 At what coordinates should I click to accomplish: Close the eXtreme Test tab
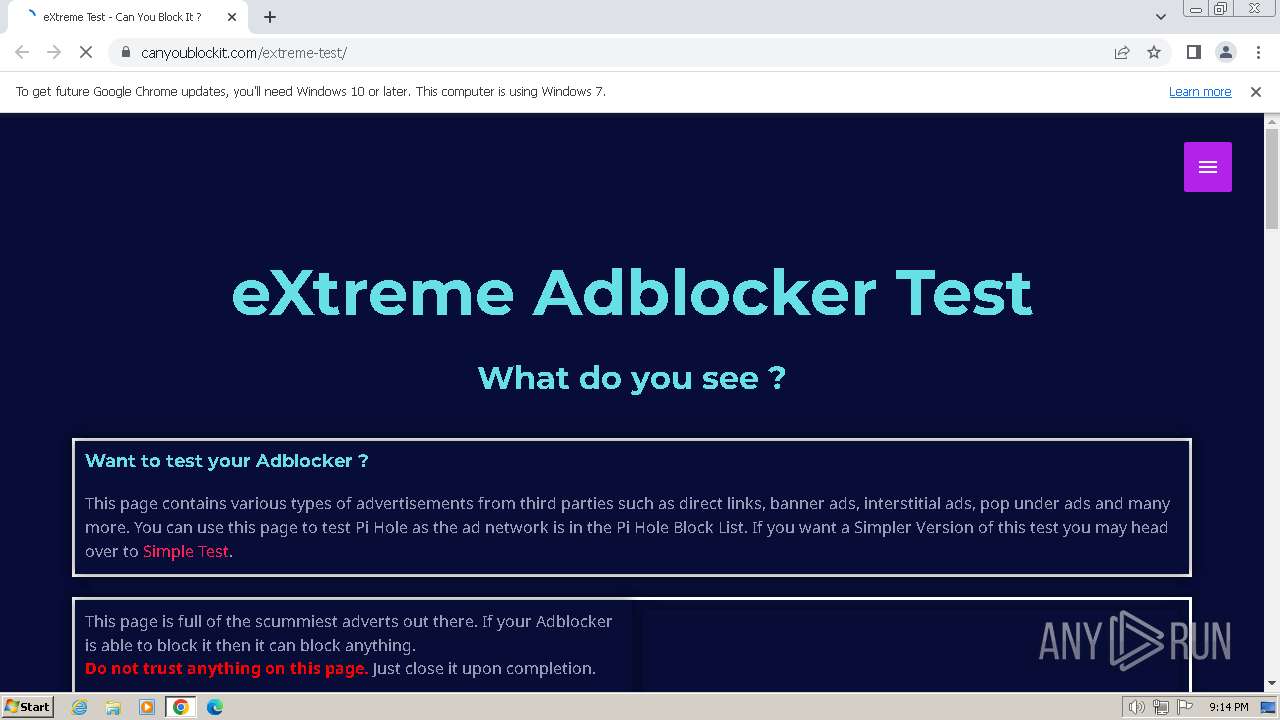(232, 17)
